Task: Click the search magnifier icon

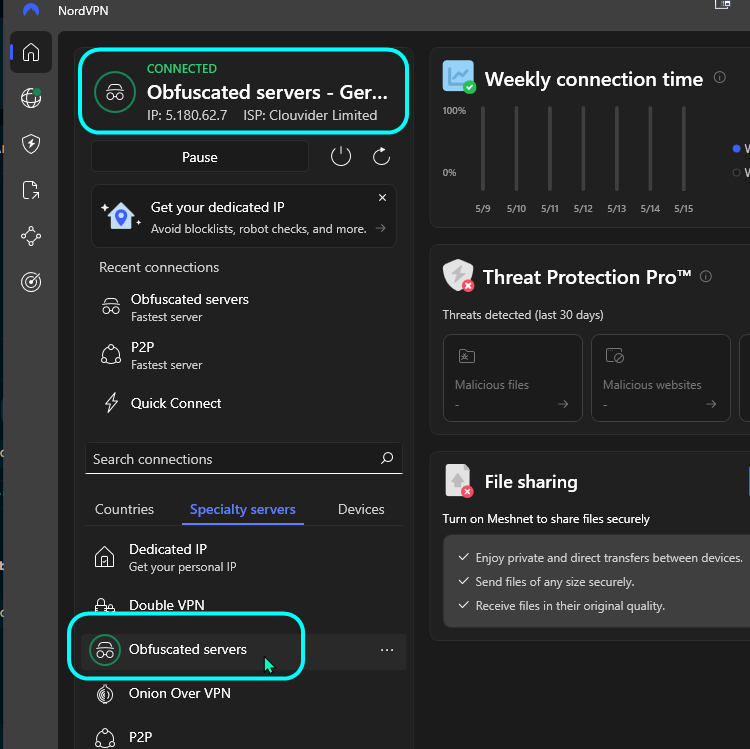Action: click(x=386, y=458)
